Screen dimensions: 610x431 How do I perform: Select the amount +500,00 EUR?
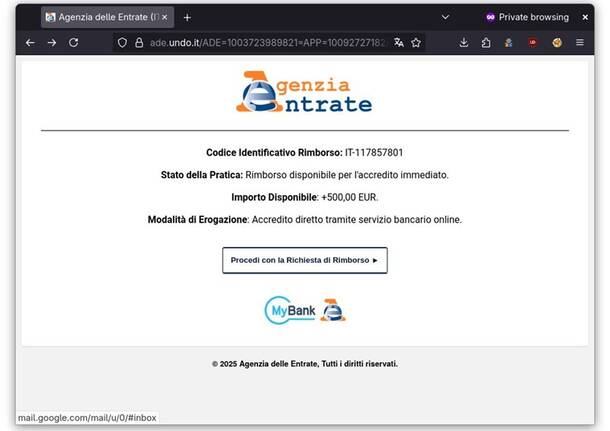coord(349,197)
